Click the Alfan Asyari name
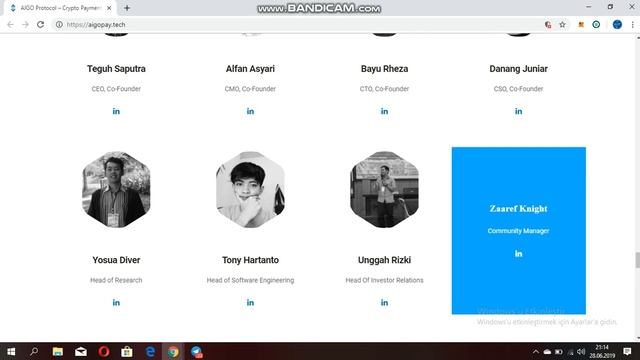 tap(250, 69)
